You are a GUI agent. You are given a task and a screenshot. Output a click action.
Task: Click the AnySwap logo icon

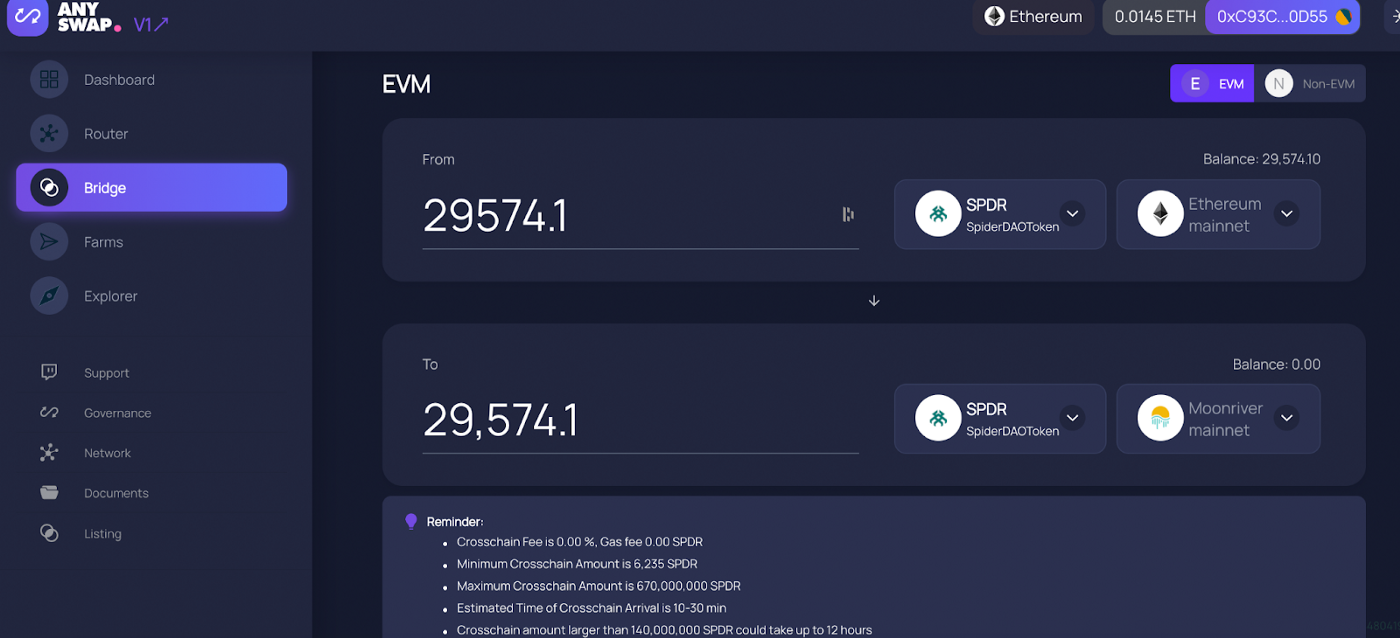click(27, 17)
